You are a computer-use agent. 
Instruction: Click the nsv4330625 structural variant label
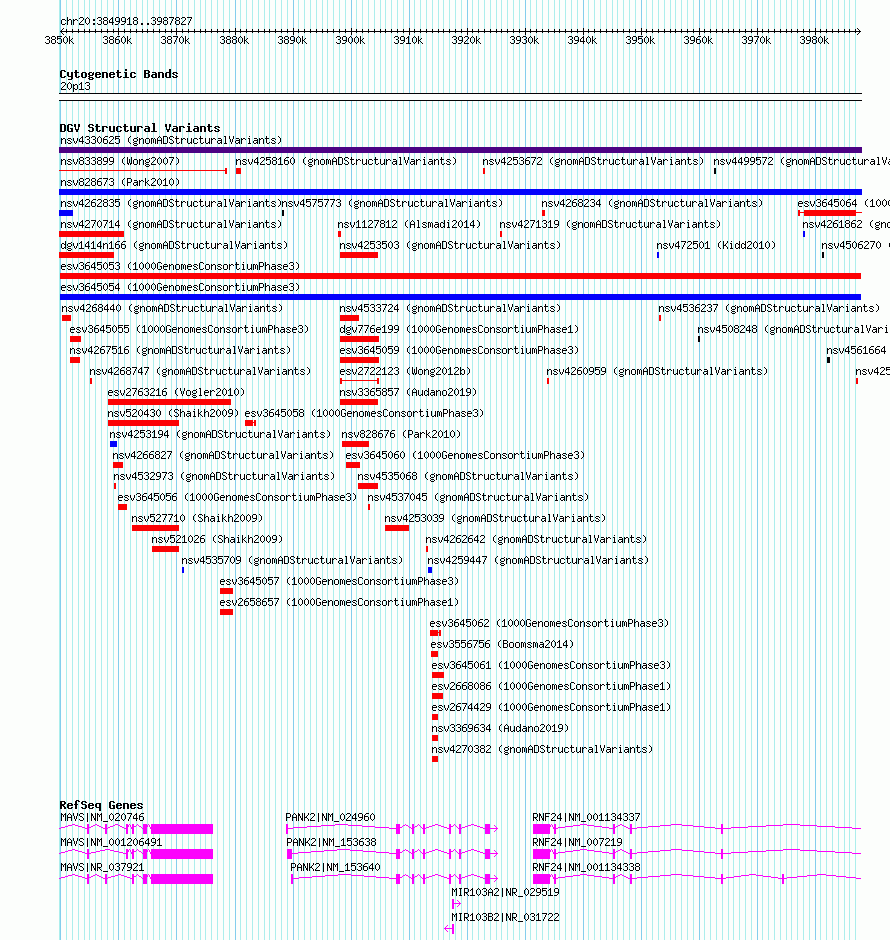pos(171,140)
